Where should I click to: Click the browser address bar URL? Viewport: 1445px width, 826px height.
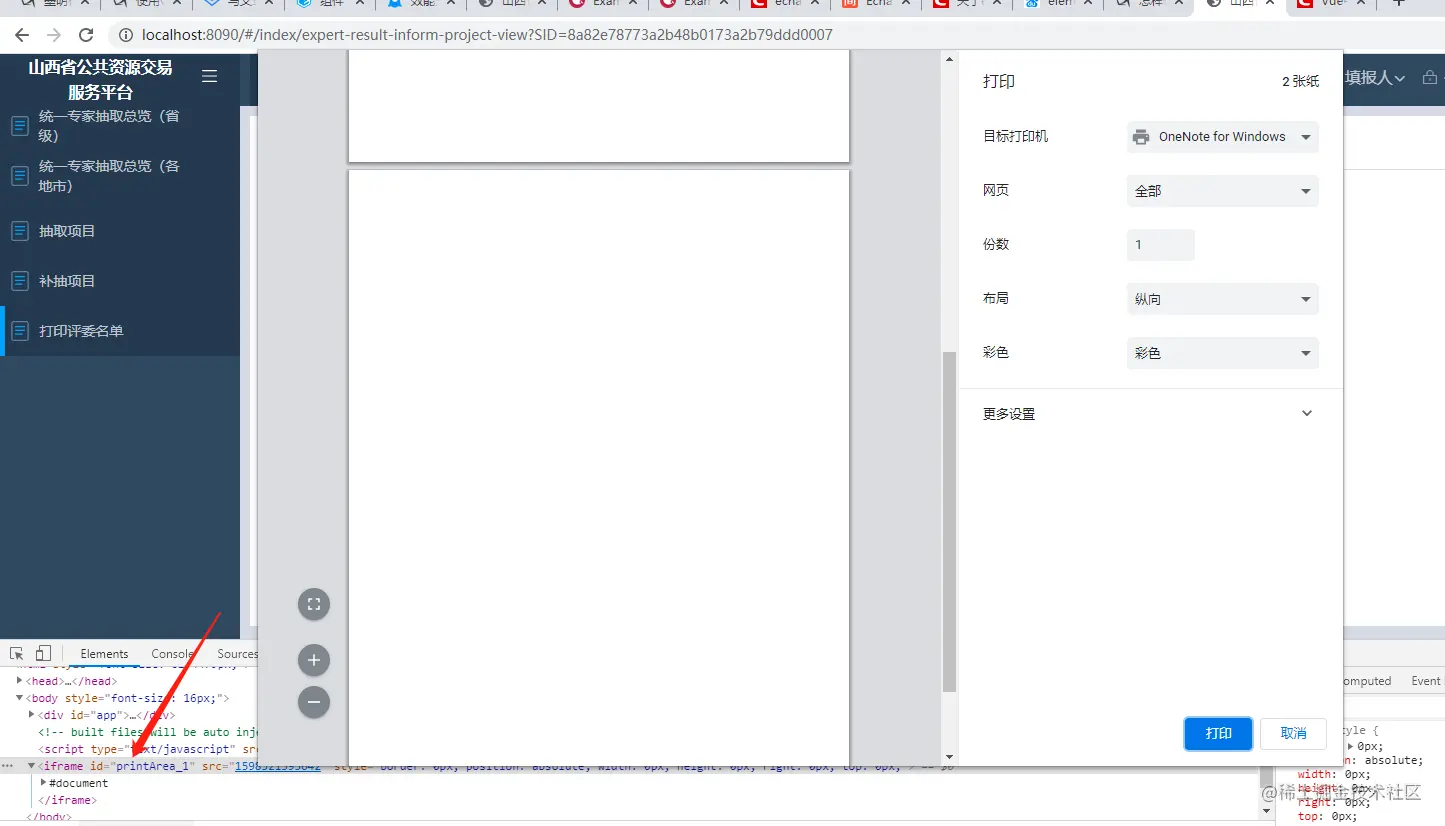tap(487, 35)
